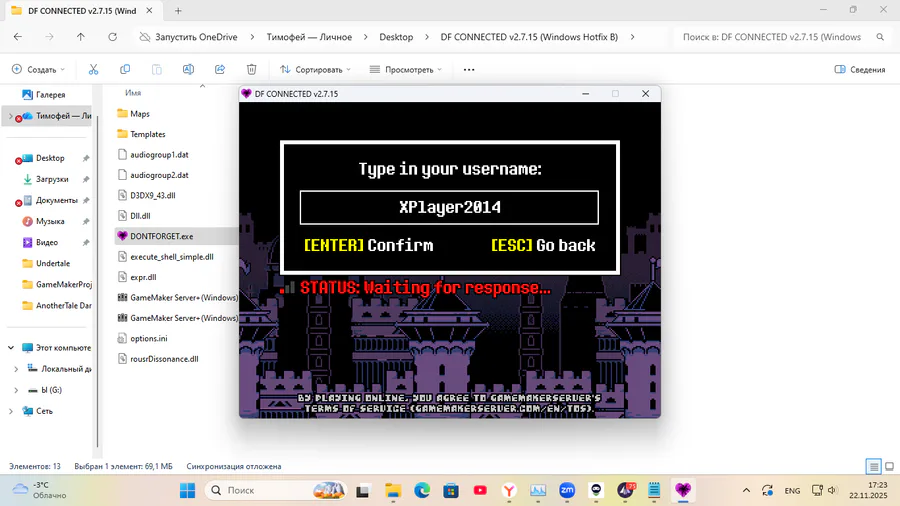Open Windows Start menu
Screen dimensions: 900x506
click(188, 491)
